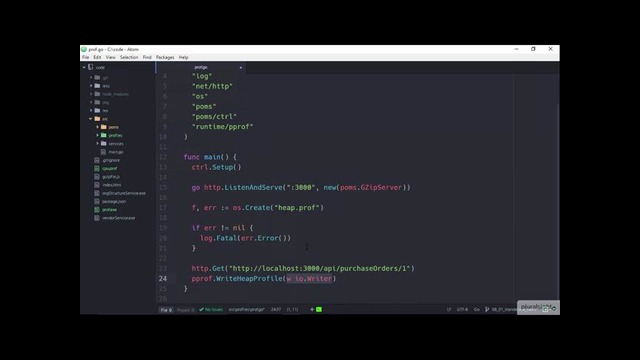
Task: Click the Project linter scope in status bar
Action: [185, 310]
